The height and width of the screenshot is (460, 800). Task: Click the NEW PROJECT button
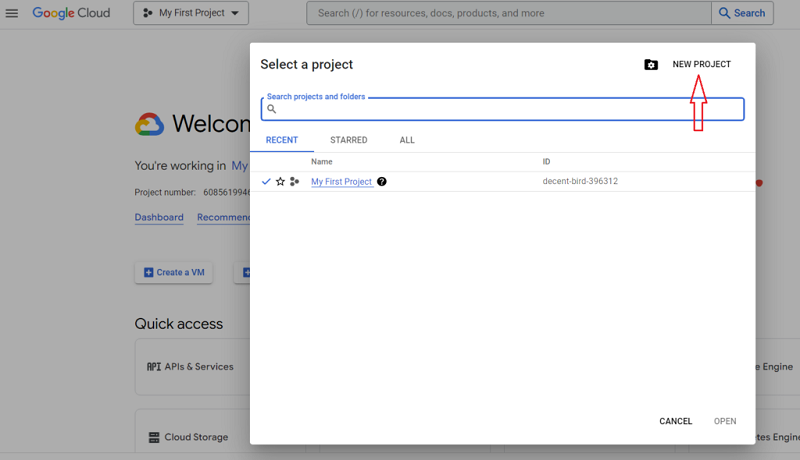(701, 65)
